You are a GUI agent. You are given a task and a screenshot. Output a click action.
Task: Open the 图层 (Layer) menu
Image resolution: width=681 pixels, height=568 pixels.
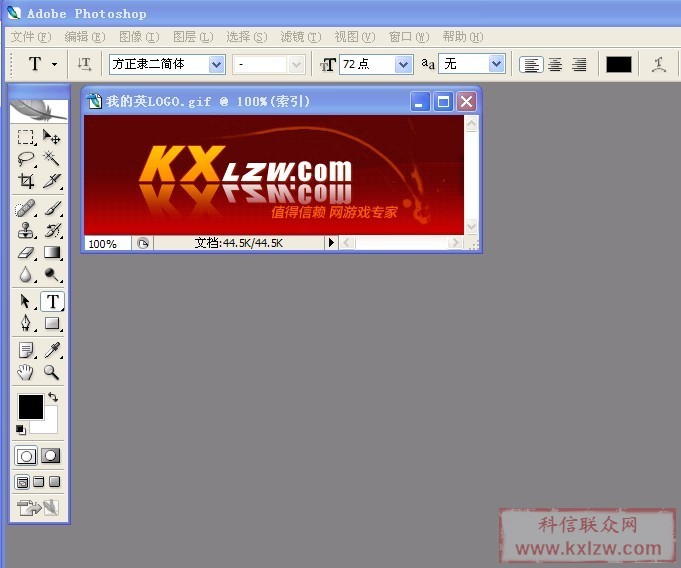coord(193,37)
